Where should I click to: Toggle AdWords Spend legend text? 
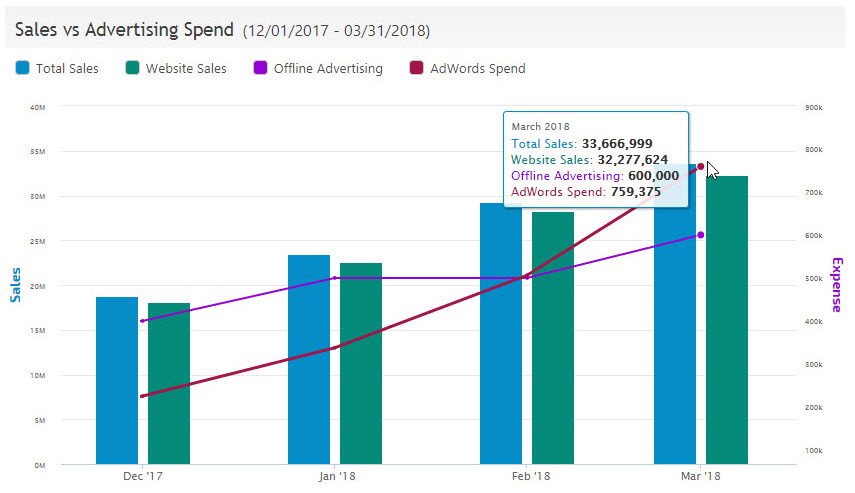(477, 69)
